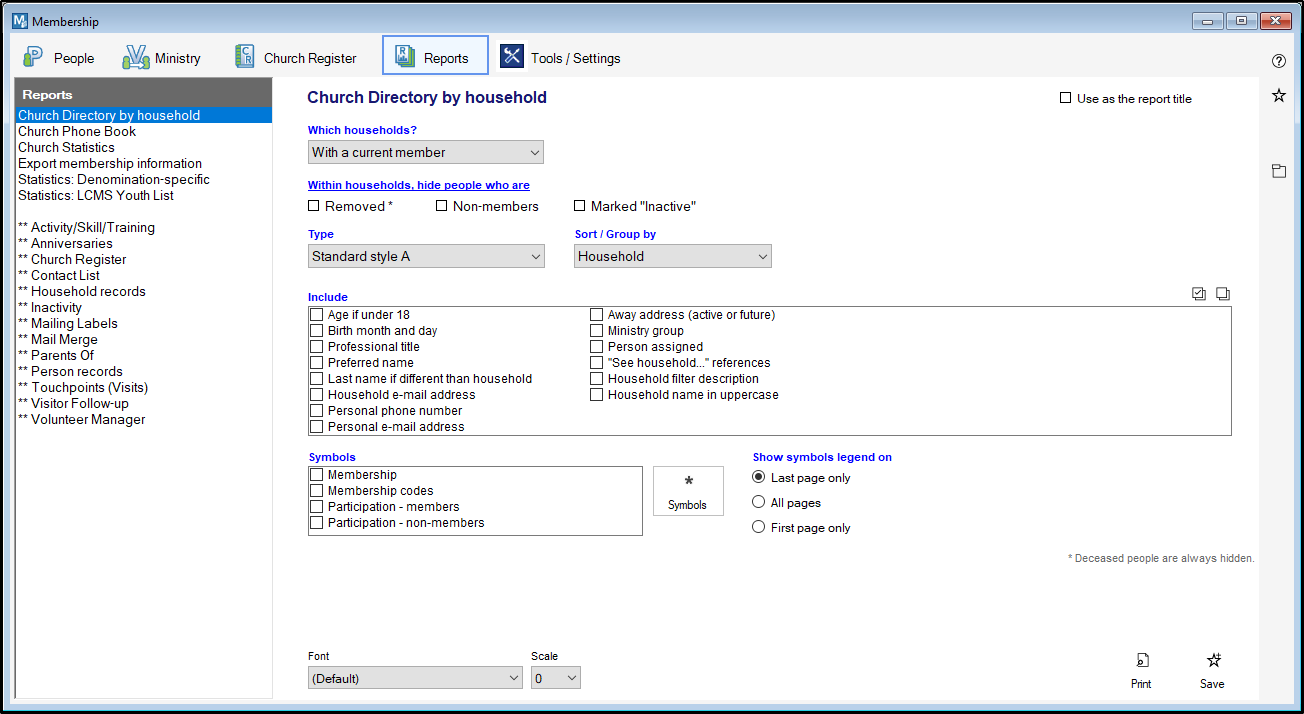
Task: Check Use as the report title
Action: 1066,99
